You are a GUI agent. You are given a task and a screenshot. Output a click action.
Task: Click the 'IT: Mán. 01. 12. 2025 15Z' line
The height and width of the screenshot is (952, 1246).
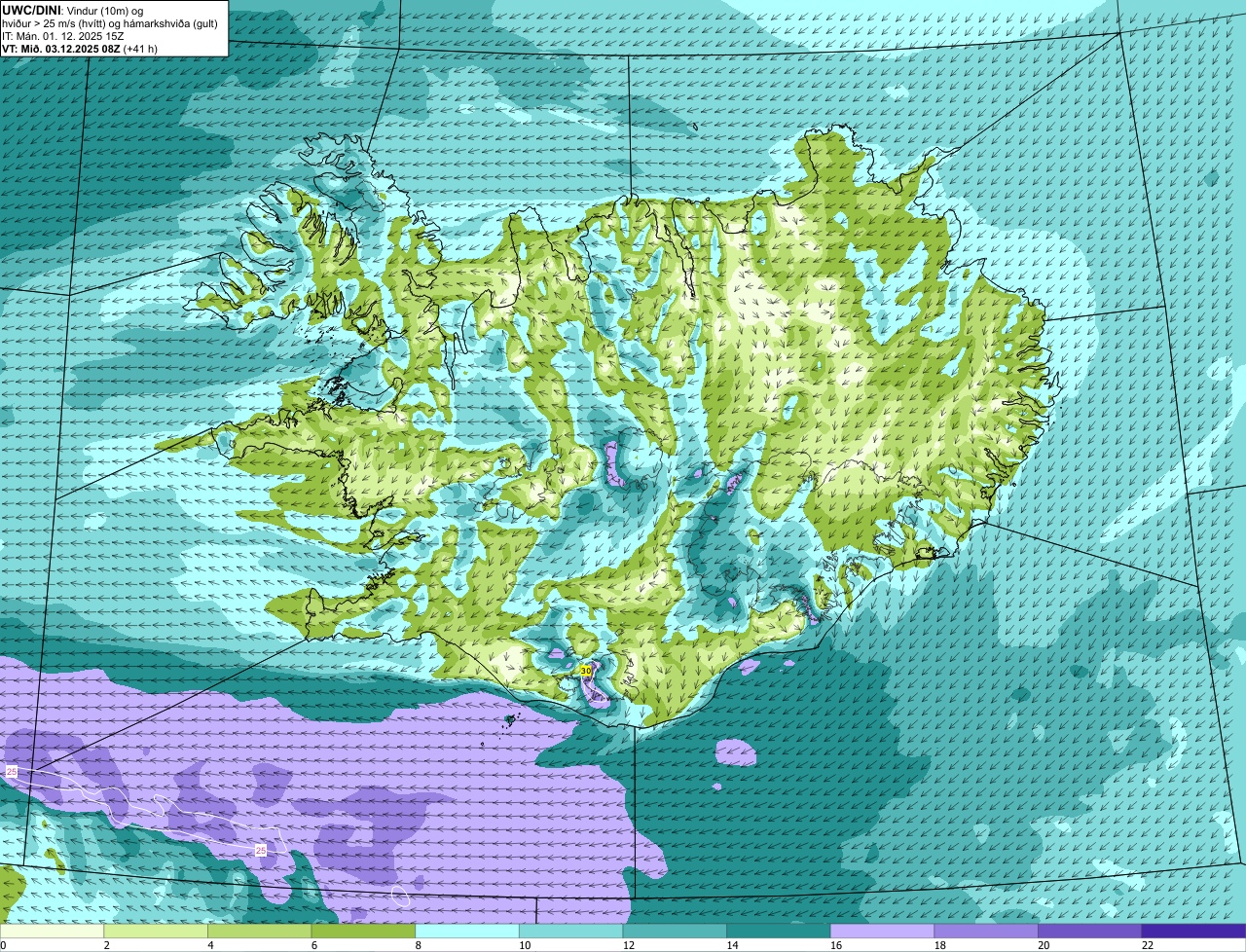click(63, 35)
